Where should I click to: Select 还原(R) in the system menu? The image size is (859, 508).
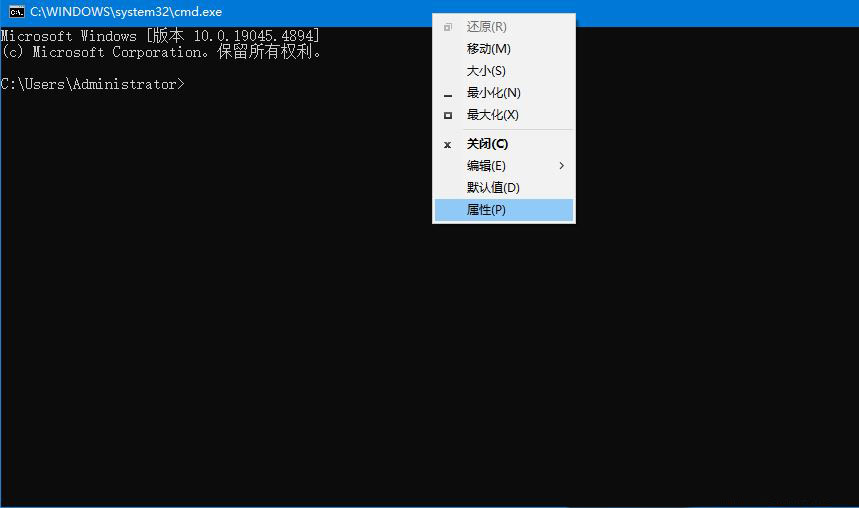[503, 27]
